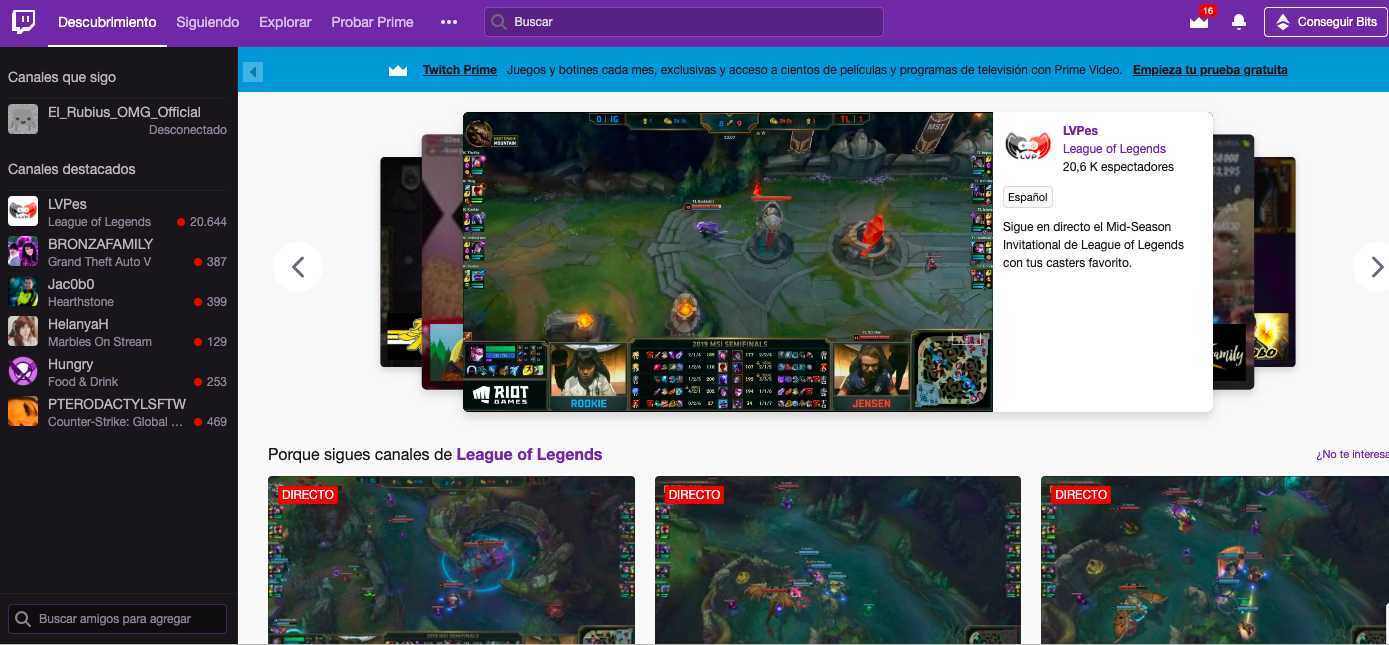Click the PTERODACTYLSFTW channel avatar

pyautogui.click(x=21, y=411)
